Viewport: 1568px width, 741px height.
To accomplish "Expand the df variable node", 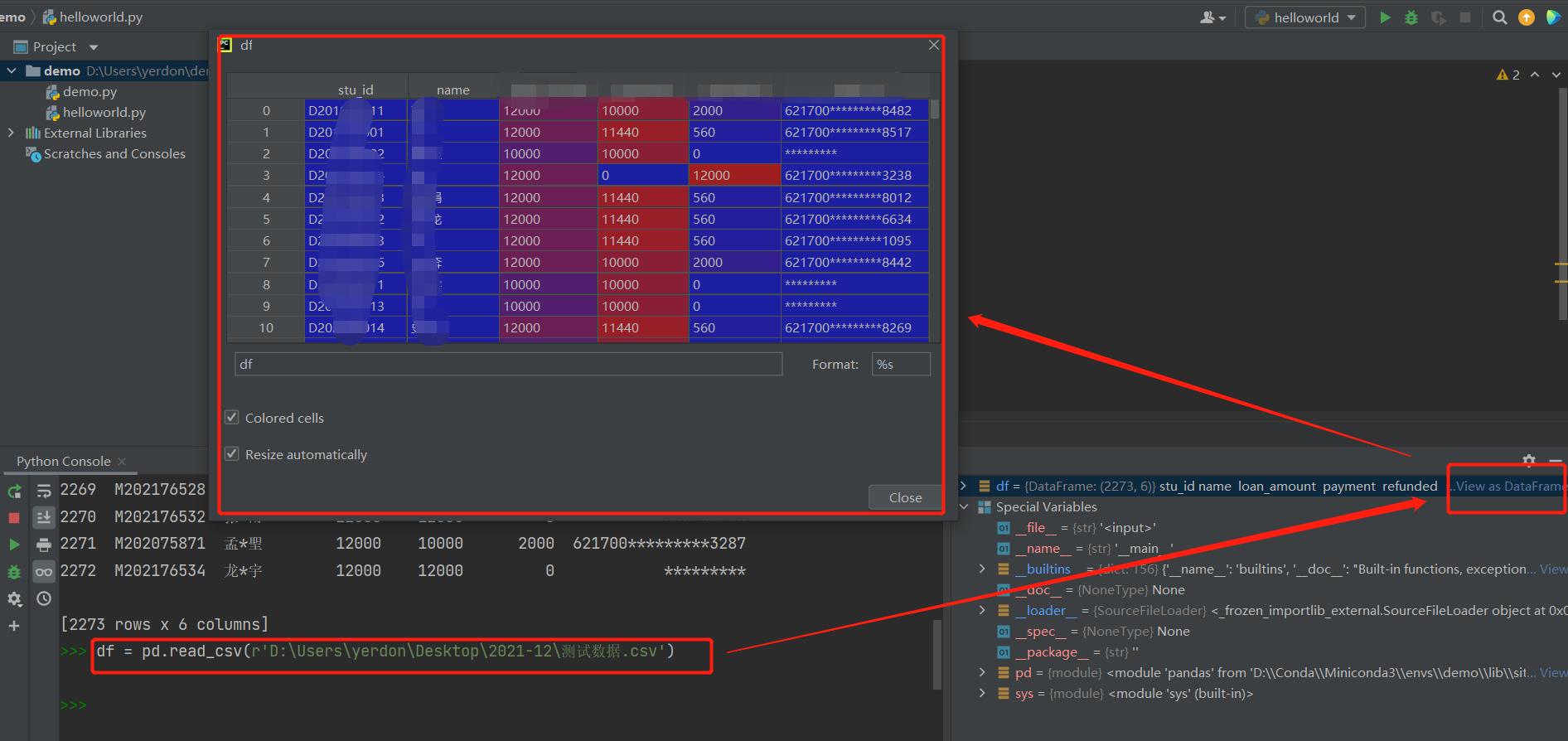I will point(963,486).
